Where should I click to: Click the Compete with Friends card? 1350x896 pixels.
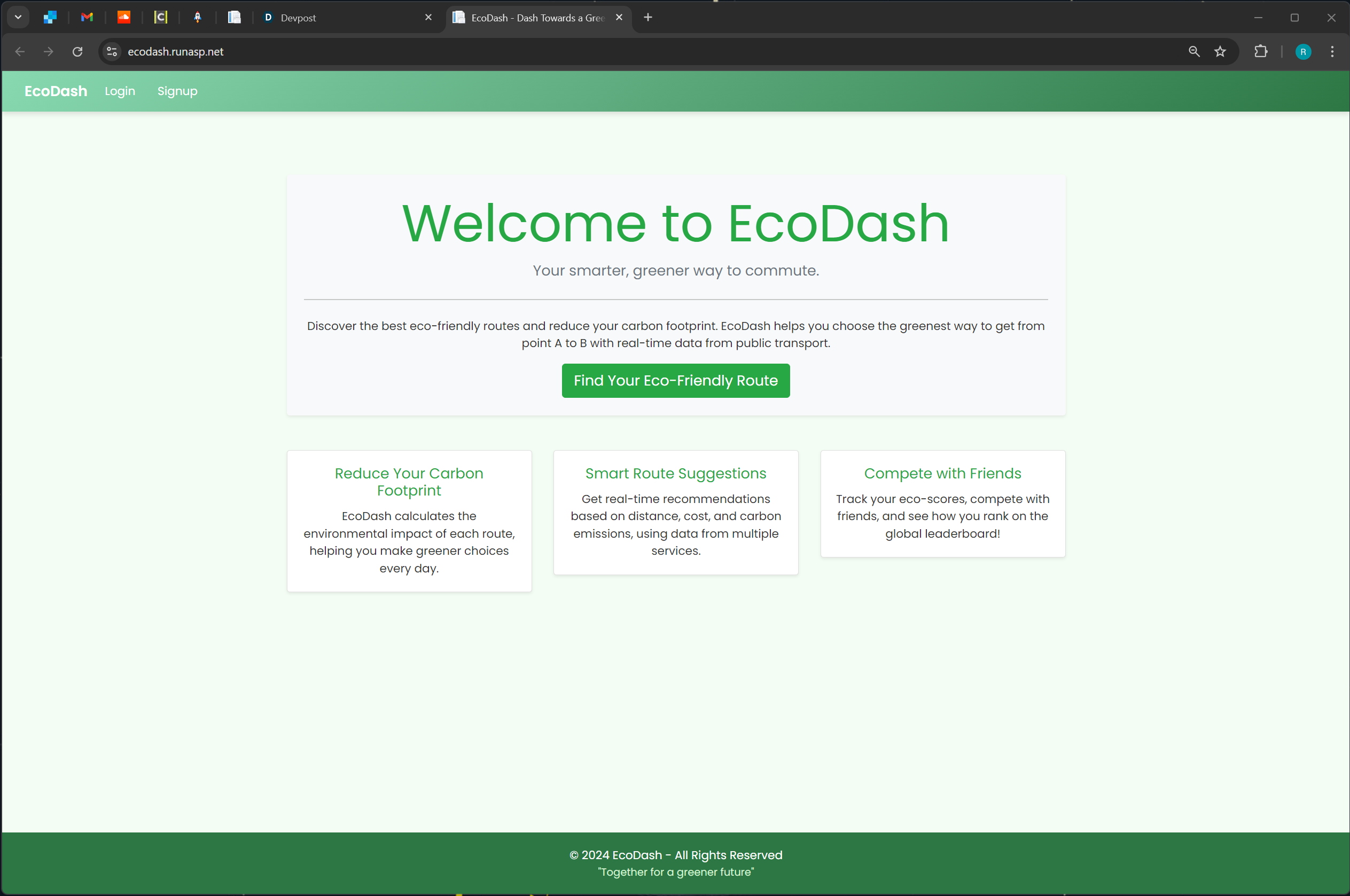(942, 504)
